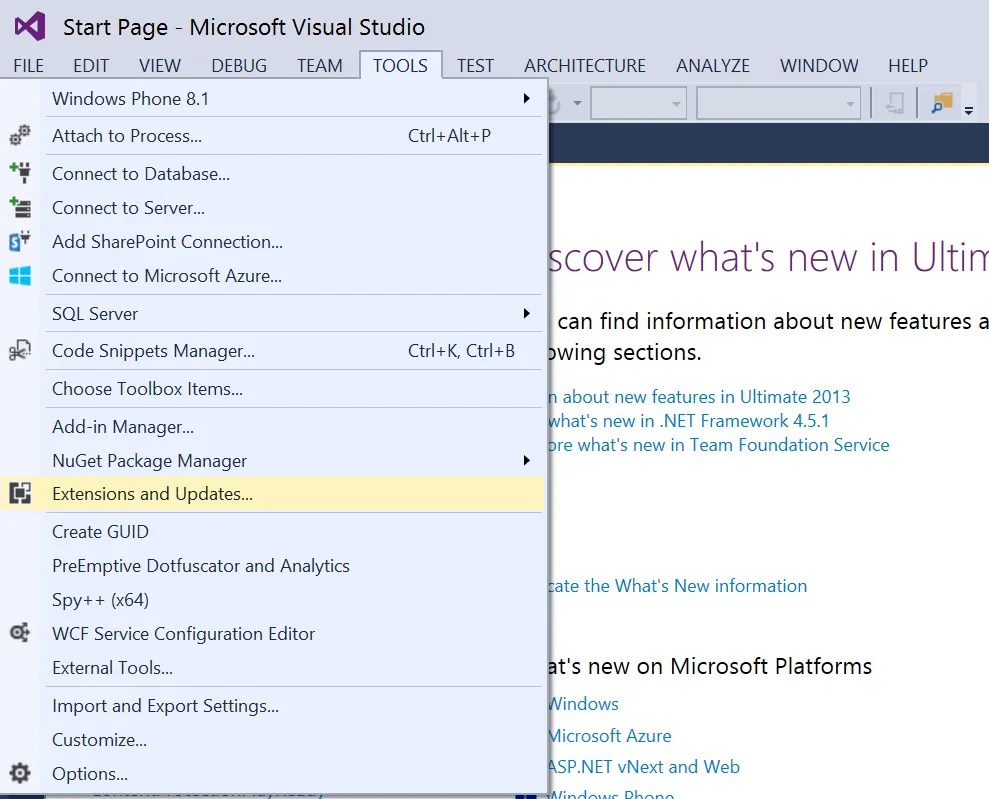Expand SQL Server submenu arrow
Screen dimensions: 989x799
pyautogui.click(x=526, y=313)
